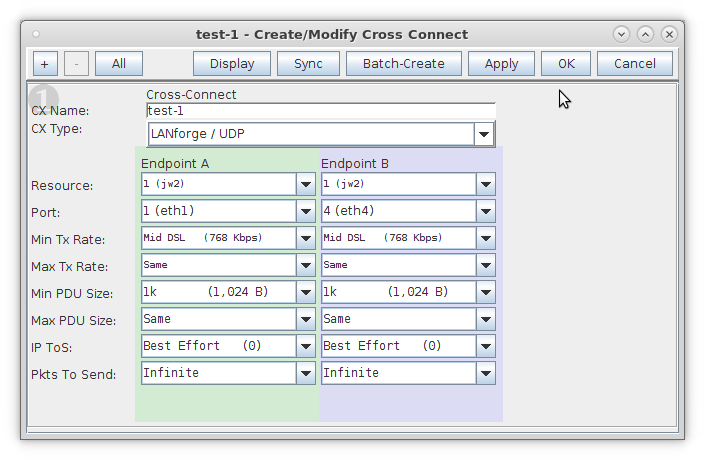Viewport: 705px width, 460px height.
Task: Expand Endpoint A Resource dropdown
Action: [x=306, y=185]
